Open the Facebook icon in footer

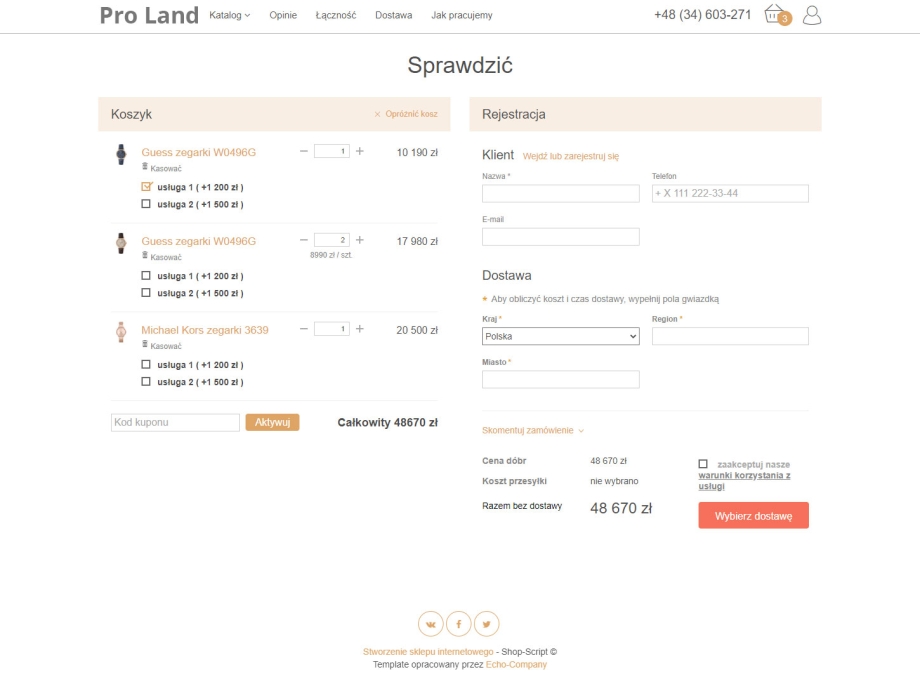[x=458, y=624]
